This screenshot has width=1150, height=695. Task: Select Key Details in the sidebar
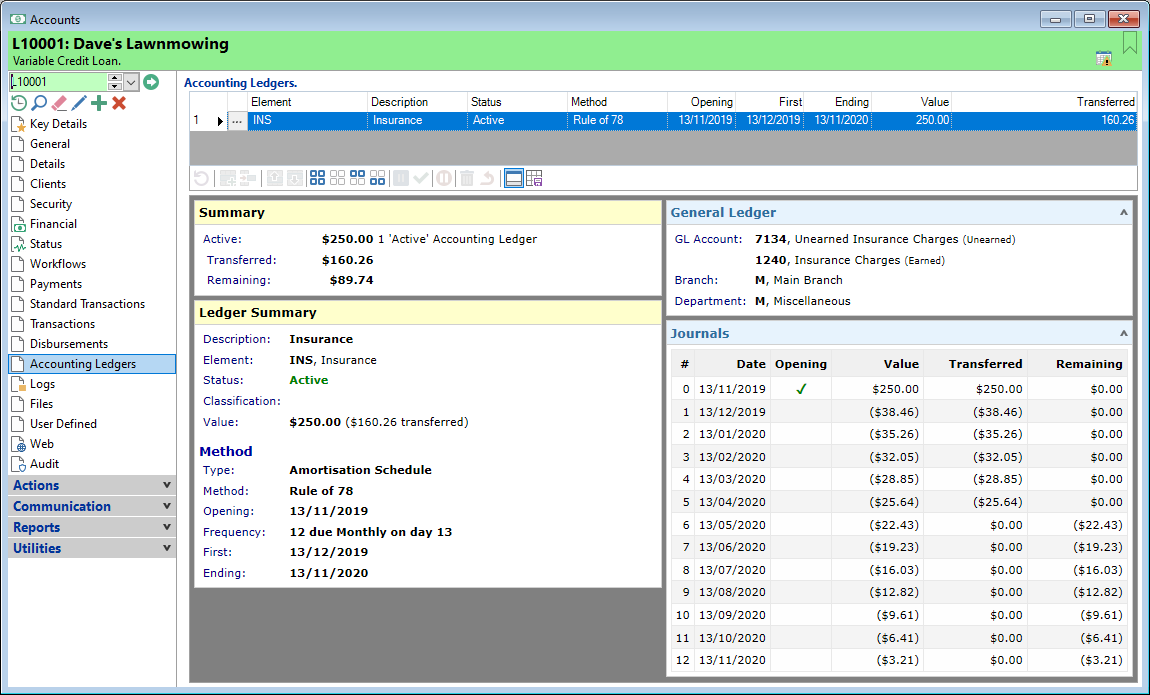pyautogui.click(x=58, y=124)
